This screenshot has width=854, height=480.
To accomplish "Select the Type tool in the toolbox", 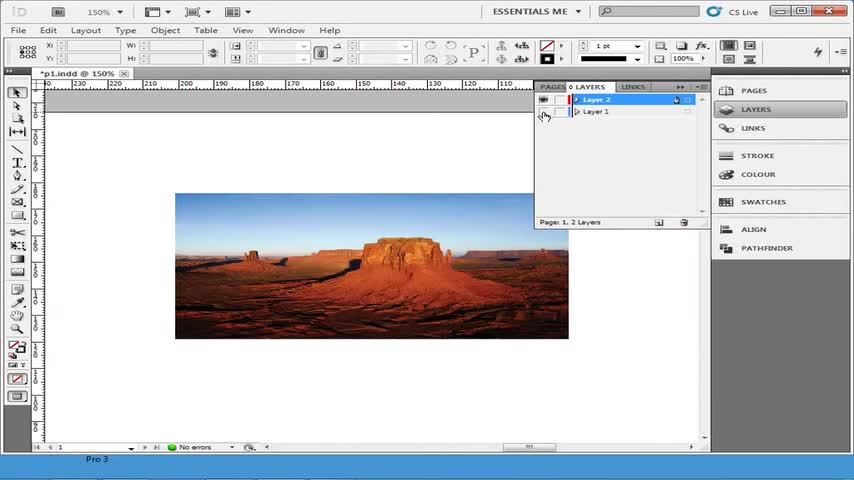I will (17, 162).
